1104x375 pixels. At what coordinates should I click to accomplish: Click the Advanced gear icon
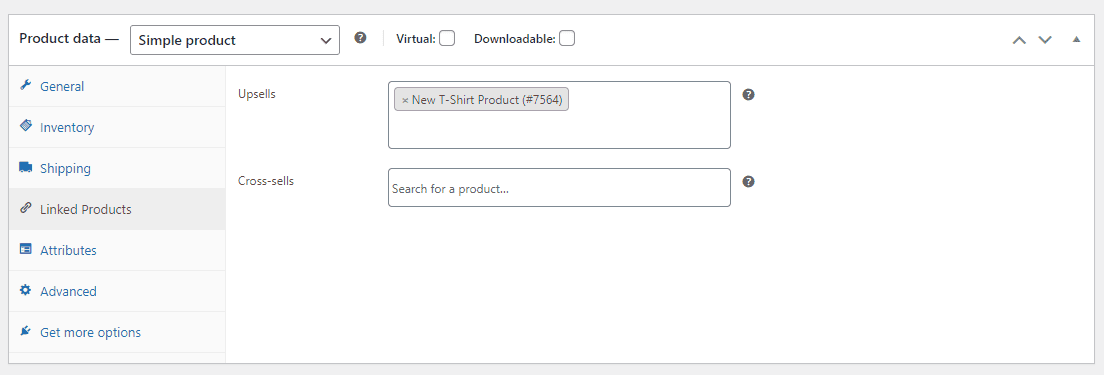click(26, 290)
